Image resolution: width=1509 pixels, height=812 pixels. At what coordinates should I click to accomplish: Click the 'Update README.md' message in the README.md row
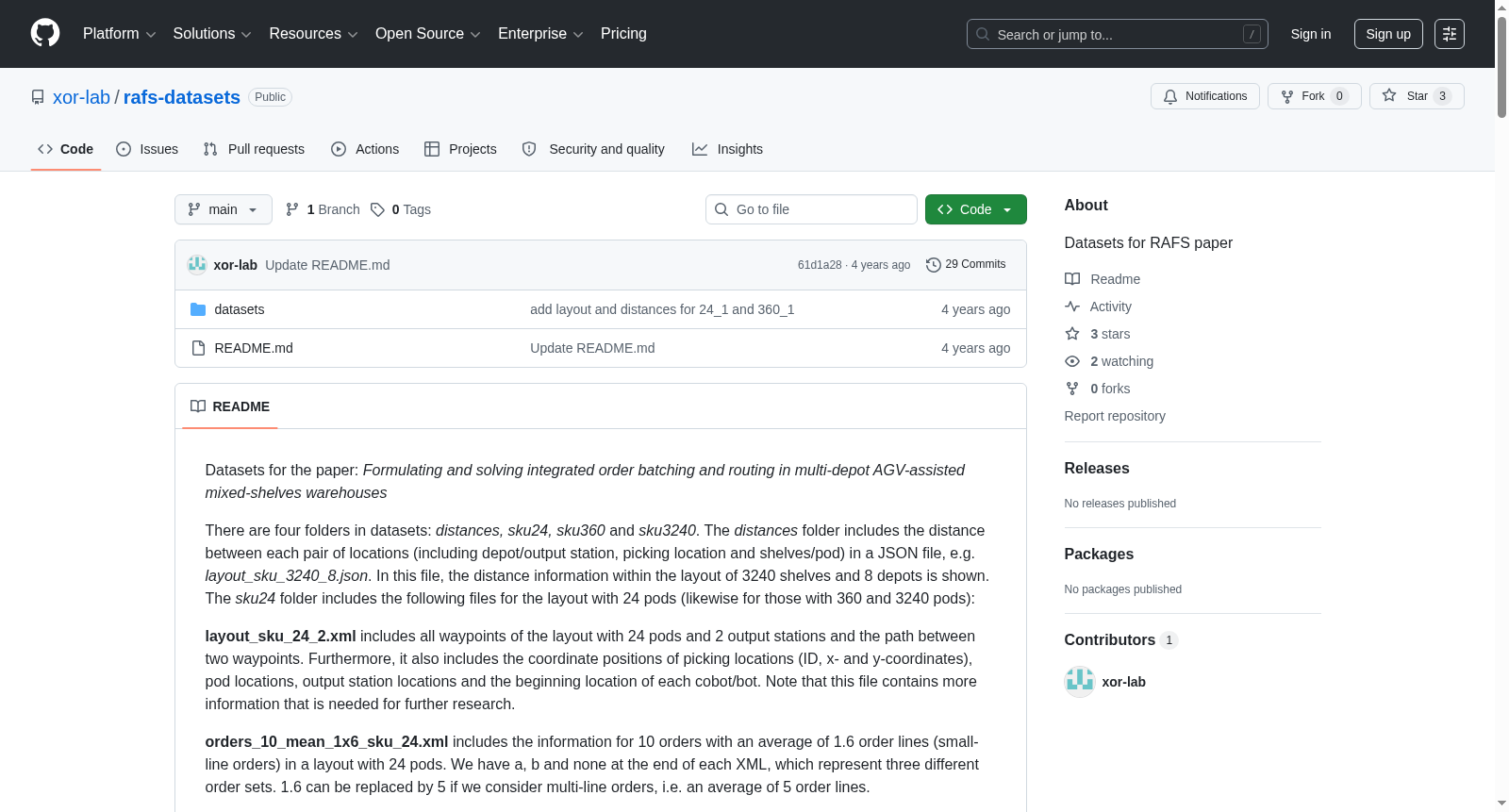click(592, 348)
